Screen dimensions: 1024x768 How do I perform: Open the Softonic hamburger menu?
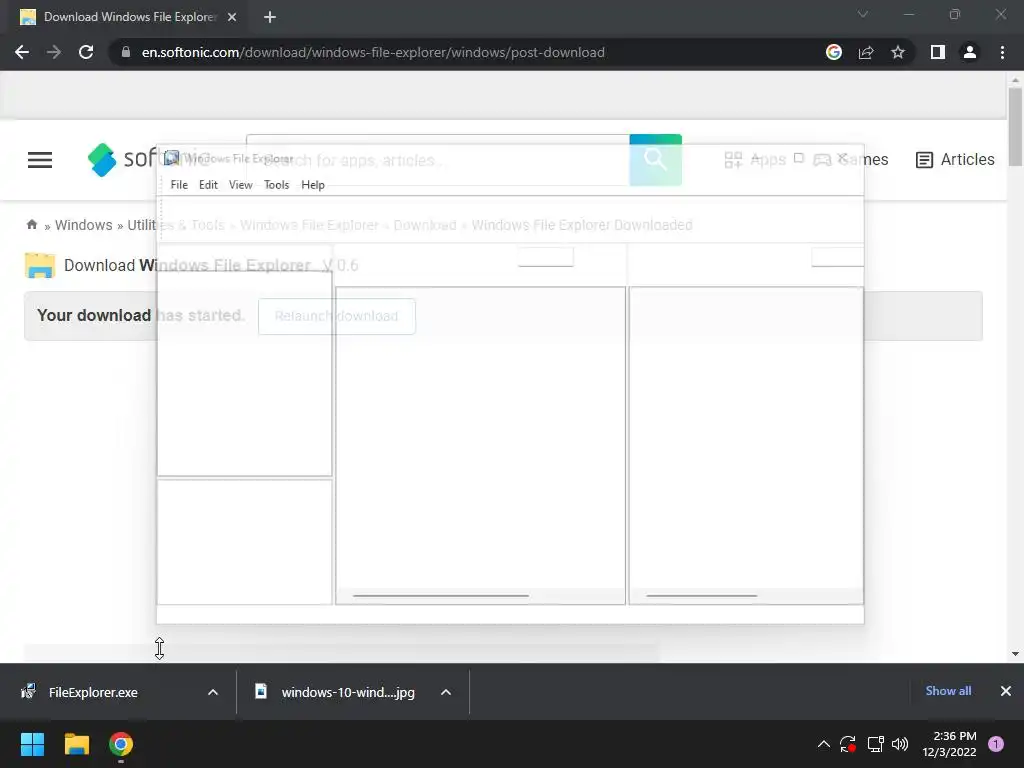[x=40, y=159]
